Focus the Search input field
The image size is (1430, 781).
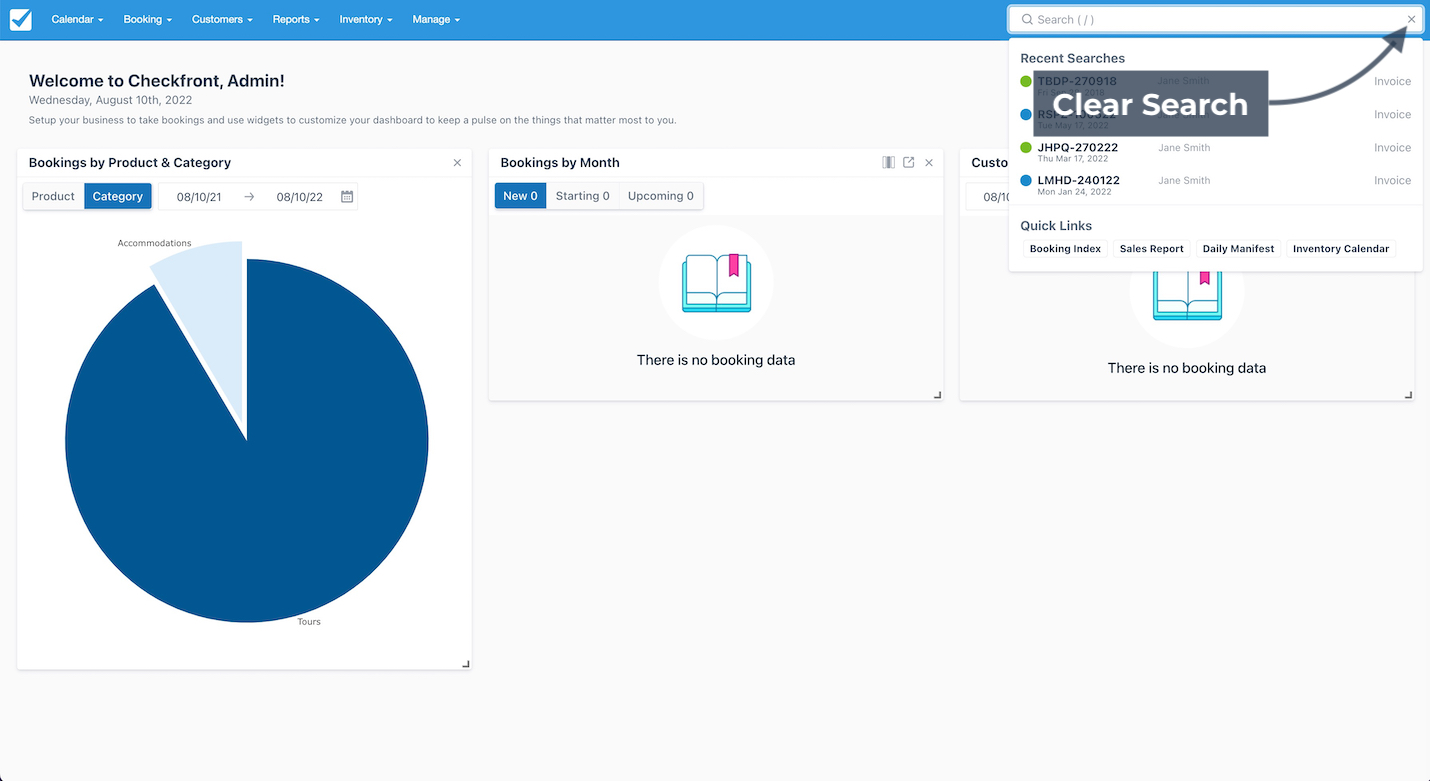click(x=1216, y=19)
